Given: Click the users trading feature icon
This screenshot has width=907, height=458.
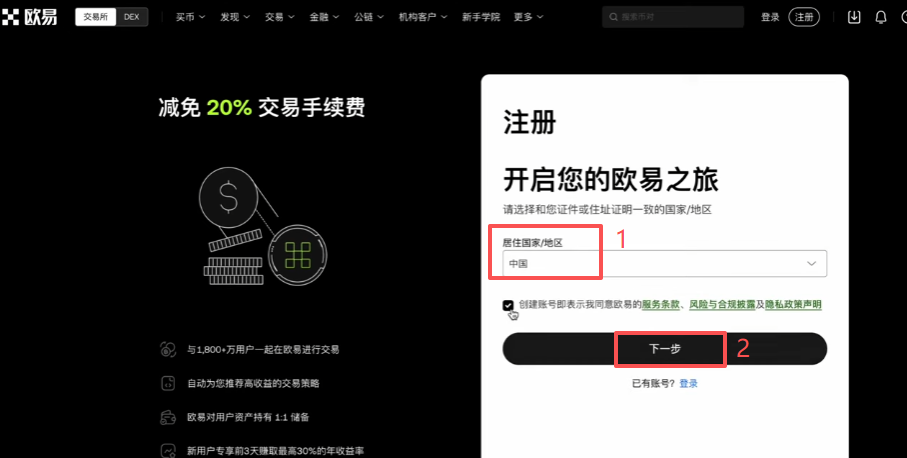Looking at the screenshot, I should coord(168,349).
